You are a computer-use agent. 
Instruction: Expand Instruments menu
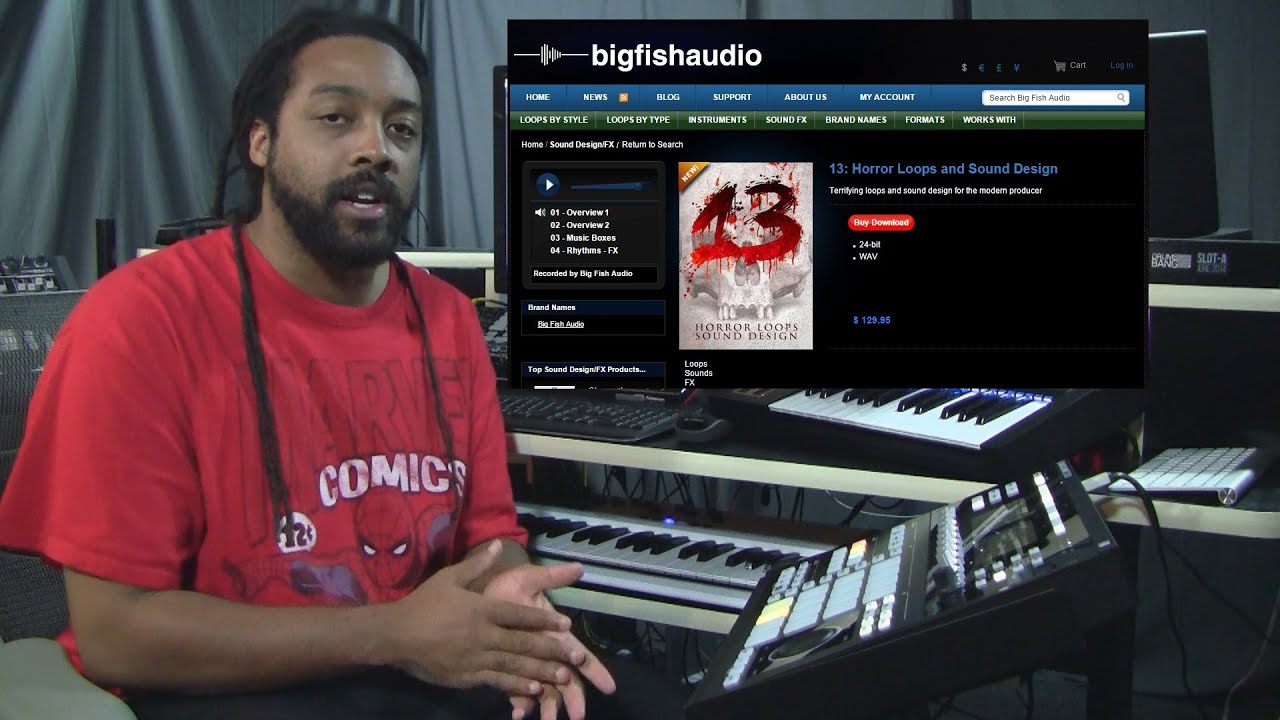tap(717, 120)
